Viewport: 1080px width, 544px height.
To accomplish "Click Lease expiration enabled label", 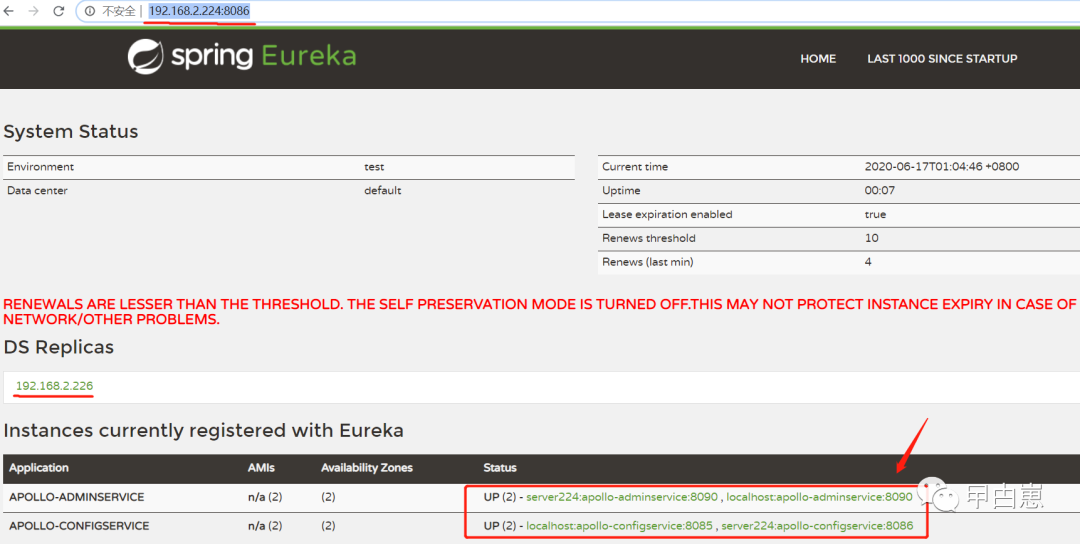I will click(667, 214).
